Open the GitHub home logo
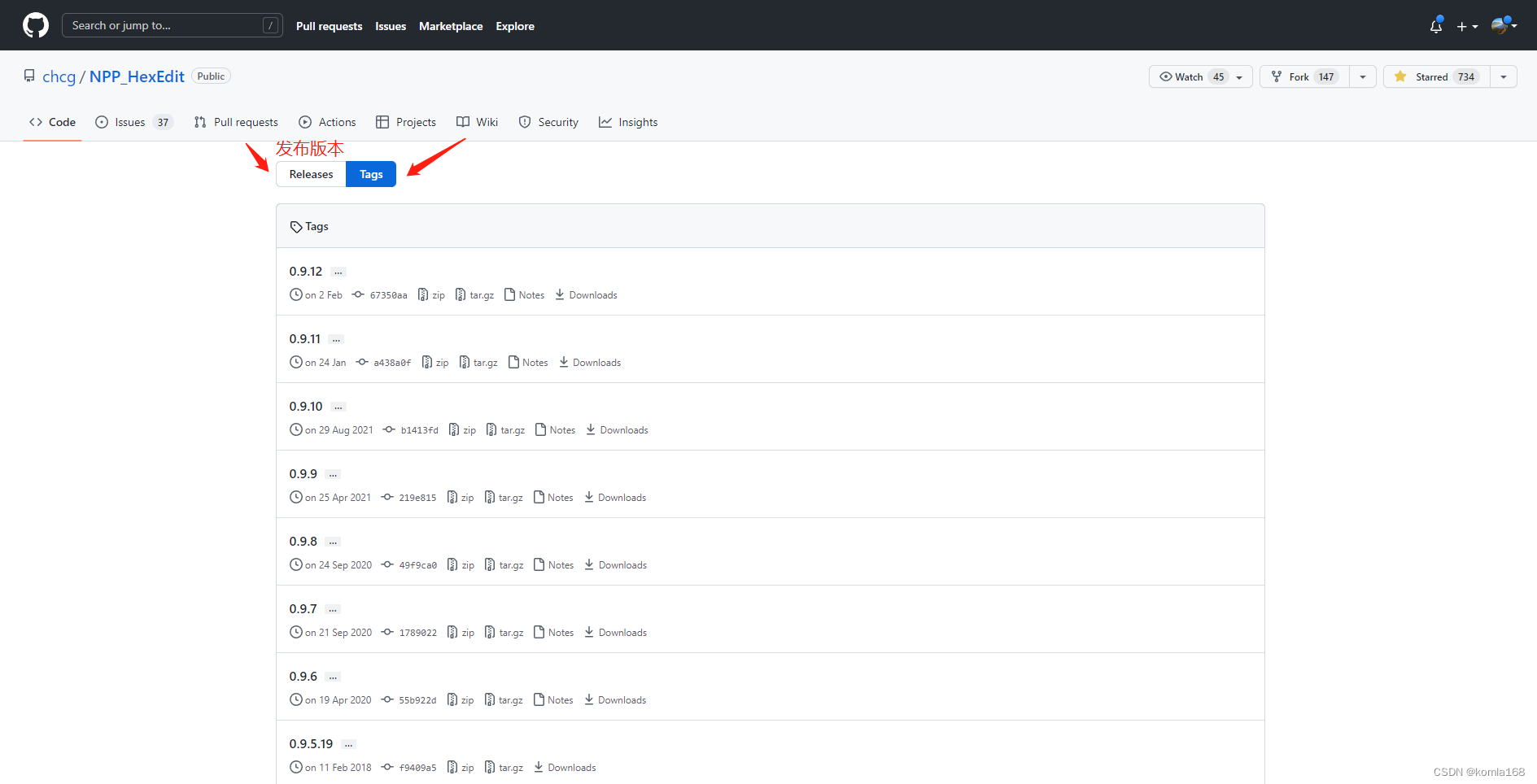The height and width of the screenshot is (784, 1537). click(x=36, y=25)
